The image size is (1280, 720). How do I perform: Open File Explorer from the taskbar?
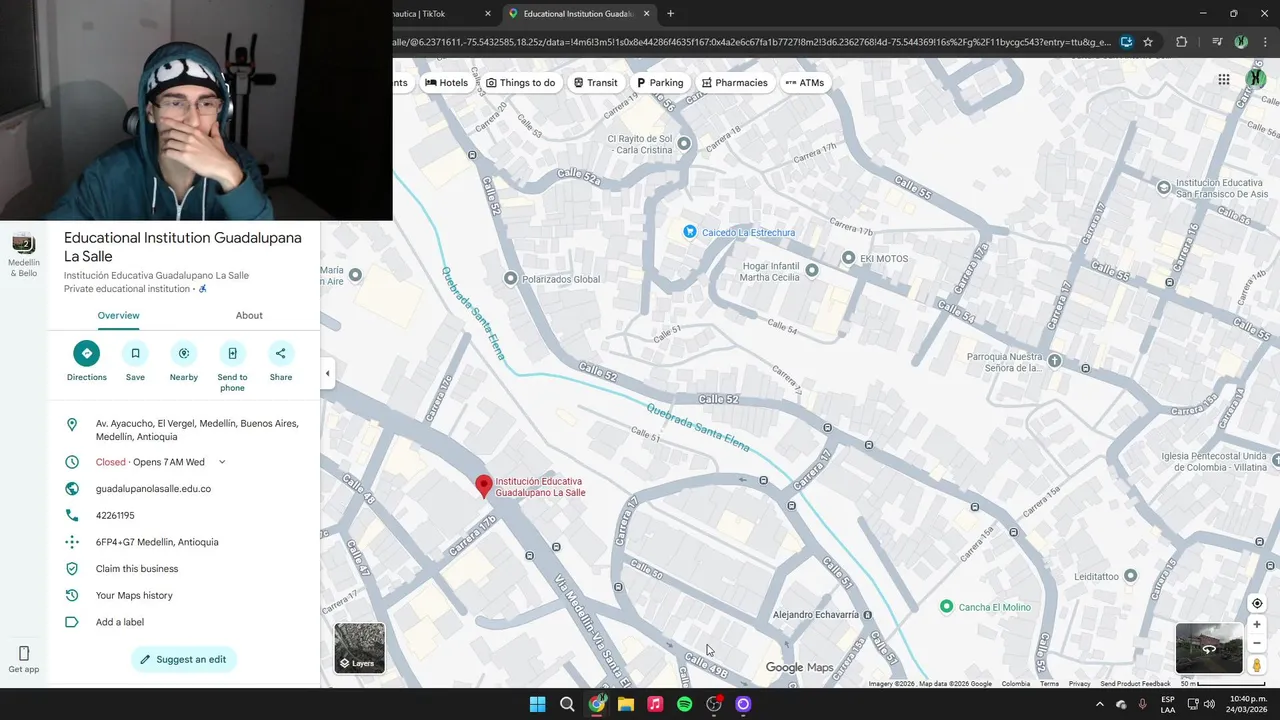coord(626,704)
